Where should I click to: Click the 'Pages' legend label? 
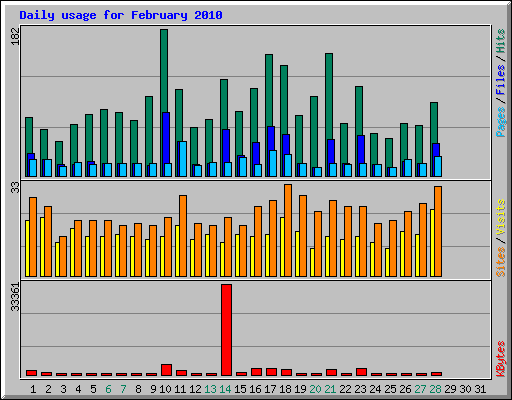(x=500, y=122)
